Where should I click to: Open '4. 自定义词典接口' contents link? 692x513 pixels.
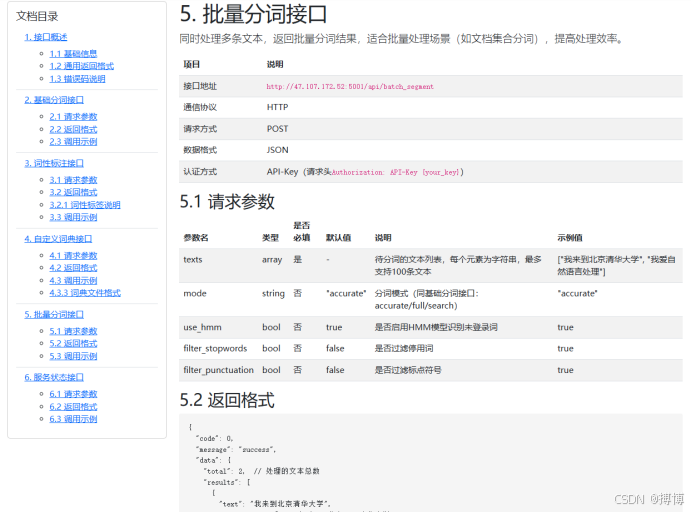click(x=58, y=239)
